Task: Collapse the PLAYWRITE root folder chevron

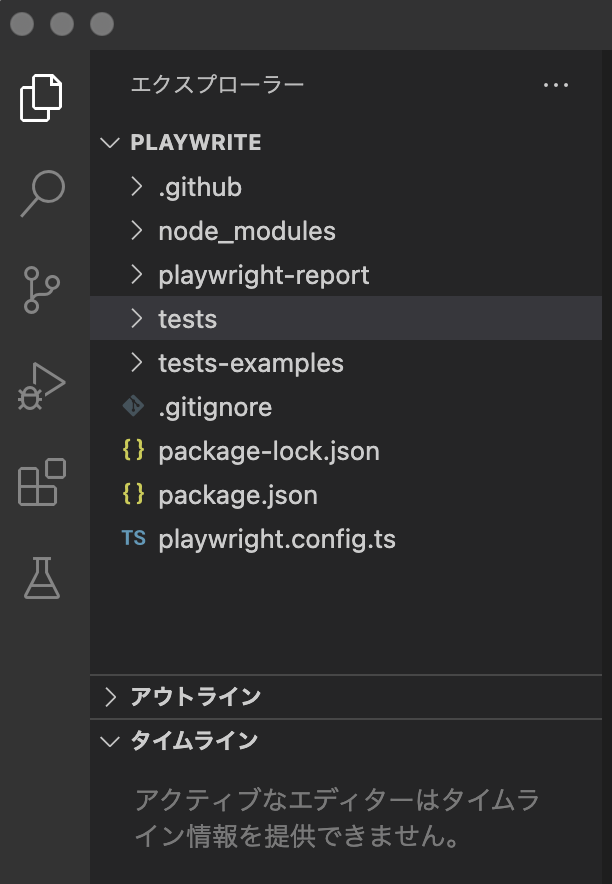Action: [110, 142]
